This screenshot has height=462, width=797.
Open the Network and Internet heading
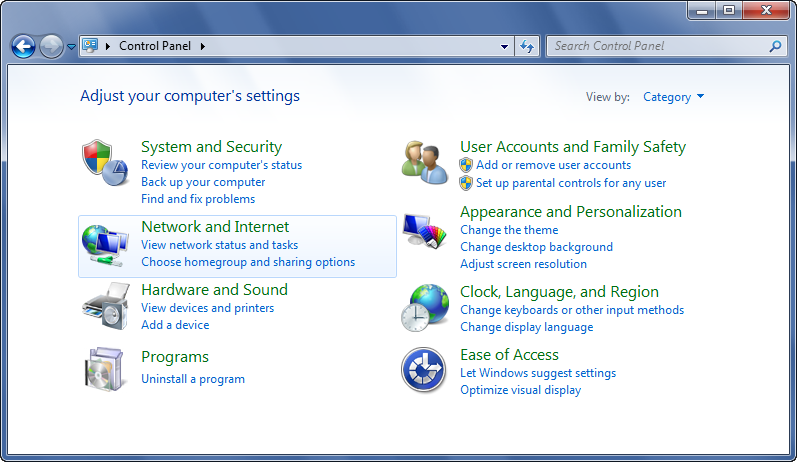[215, 227]
